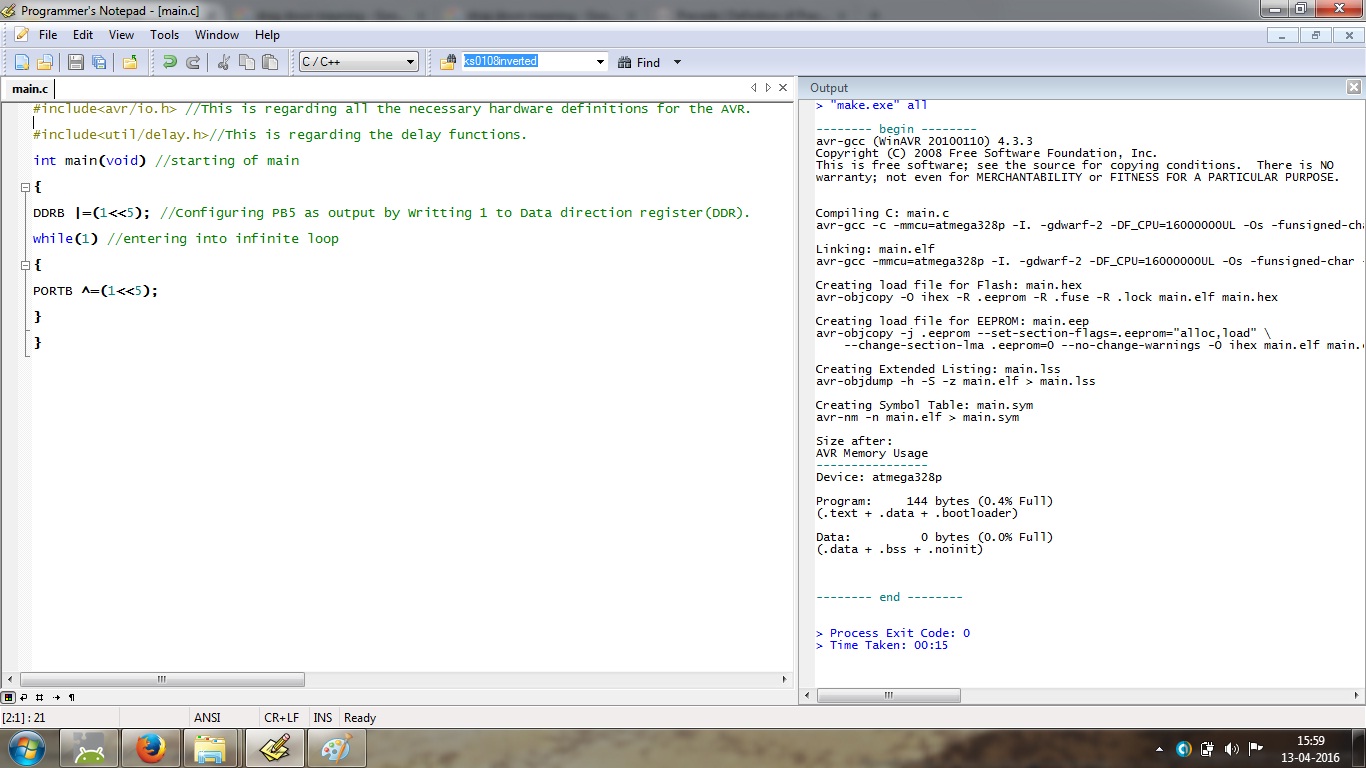Open the Windows Start menu

click(26, 748)
